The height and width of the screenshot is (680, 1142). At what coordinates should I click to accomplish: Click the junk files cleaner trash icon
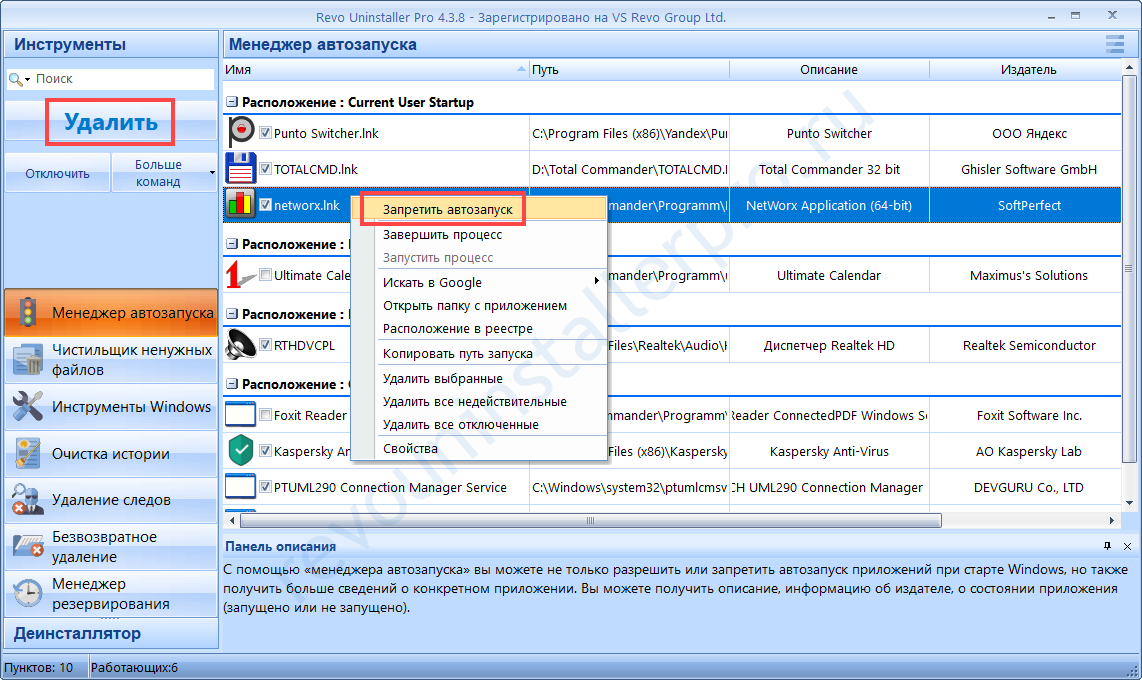click(x=28, y=359)
